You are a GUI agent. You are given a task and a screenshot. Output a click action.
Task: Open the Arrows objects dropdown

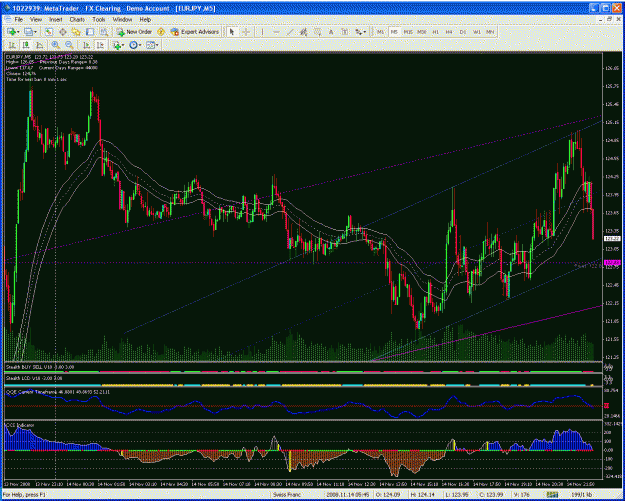point(360,32)
